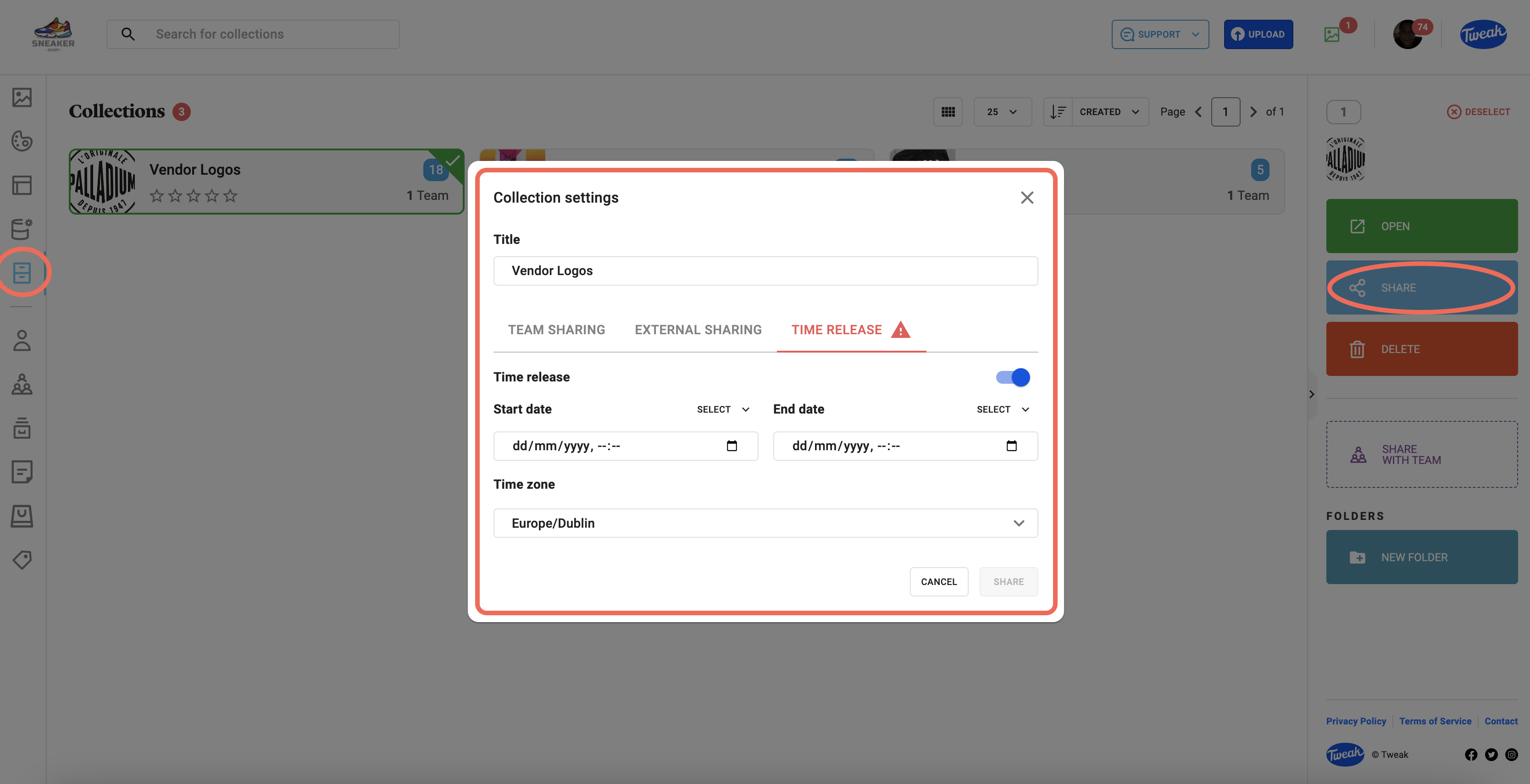Viewport: 1530px width, 784px height.
Task: Click the Cancel button in dialog
Action: point(938,581)
